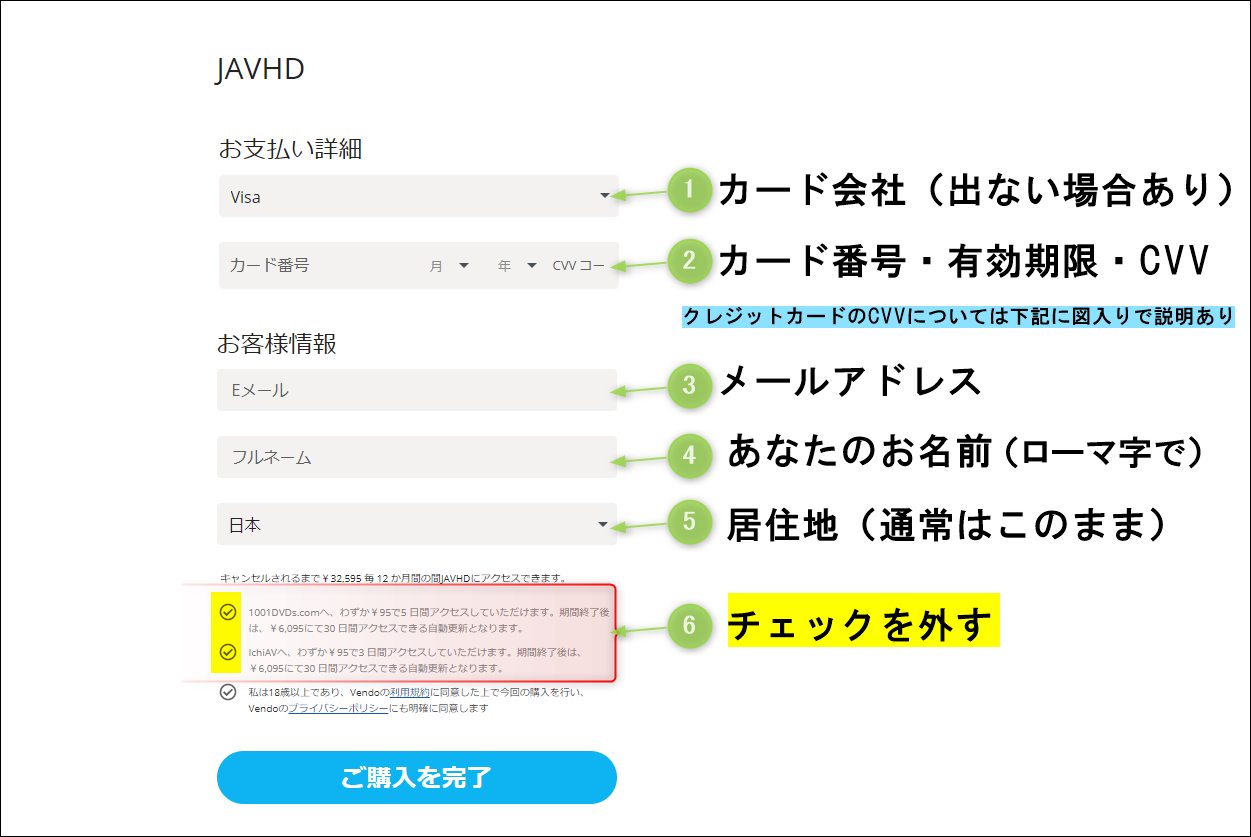This screenshot has height=837, width=1251.
Task: Expand the expiry year 年 dropdown
Action: click(517, 266)
